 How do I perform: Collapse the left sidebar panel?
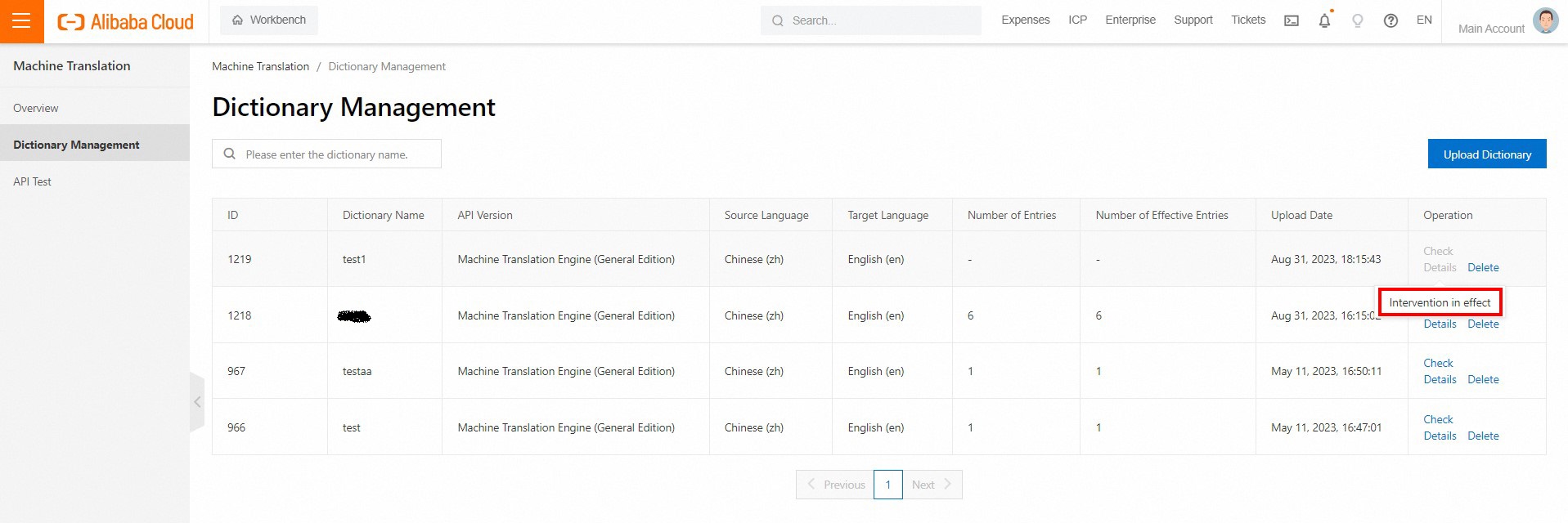(197, 402)
